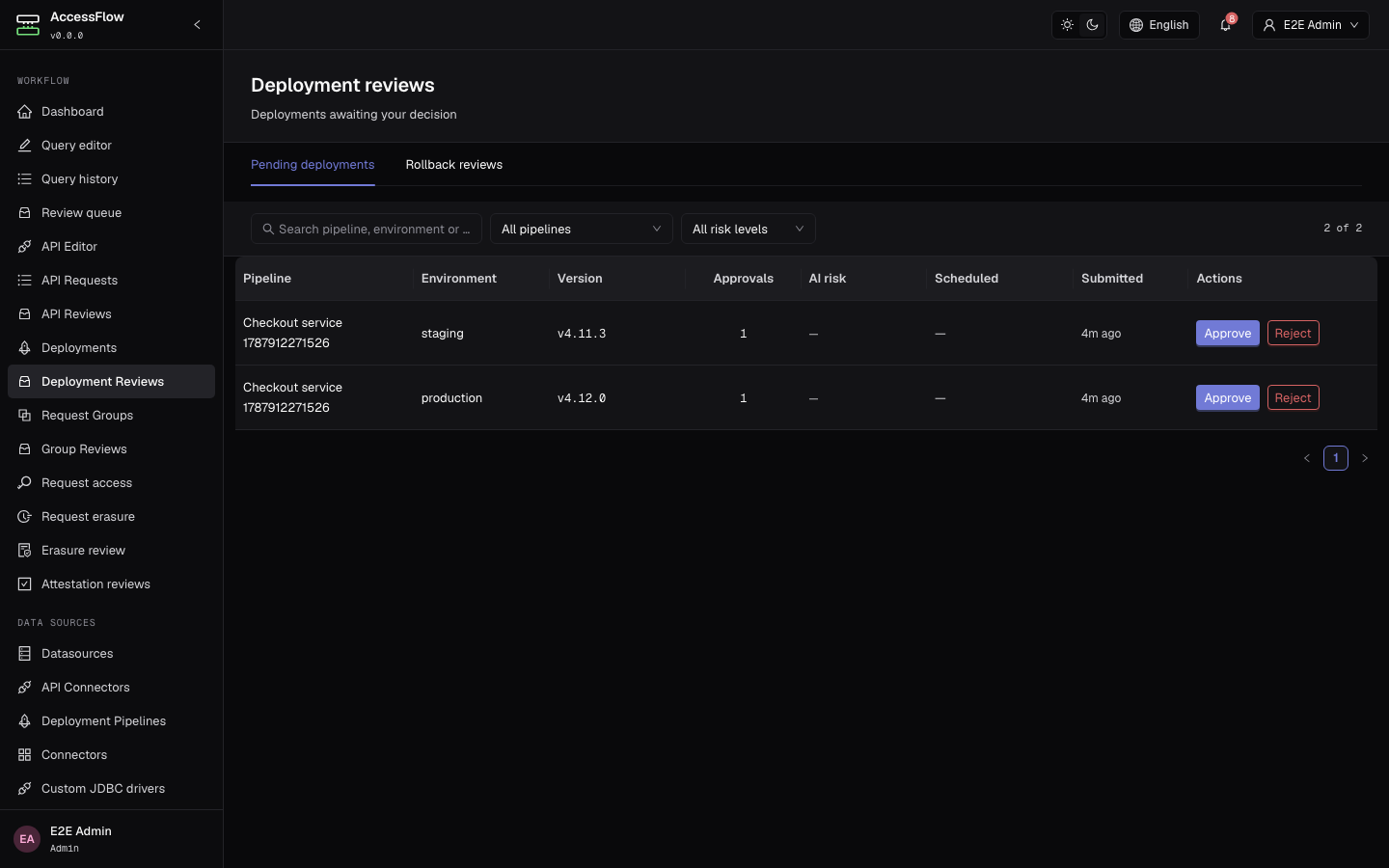Reject the production v4.12.0 deployment
Image resolution: width=1389 pixels, height=868 pixels.
click(x=1293, y=397)
